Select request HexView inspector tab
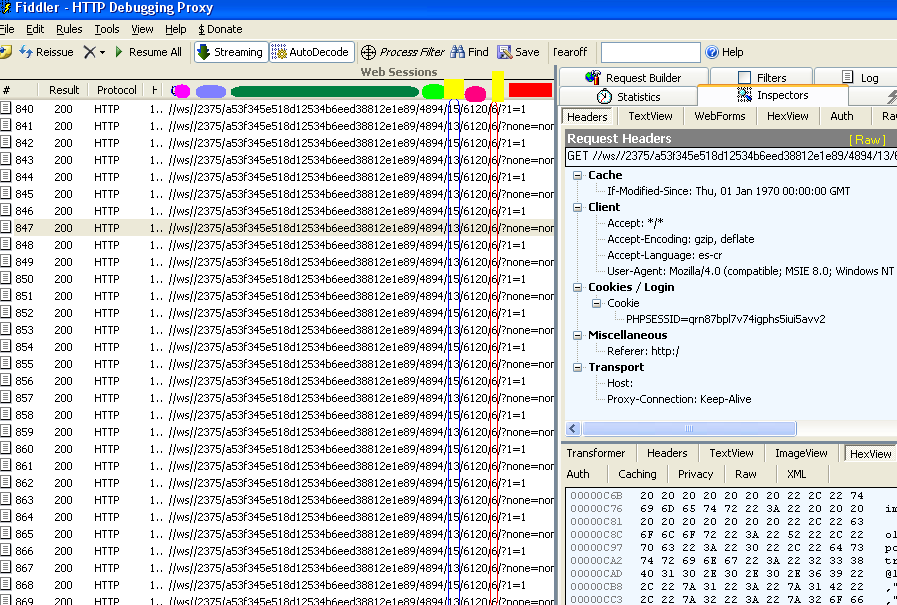Screen dimensions: 897x605 click(x=788, y=116)
